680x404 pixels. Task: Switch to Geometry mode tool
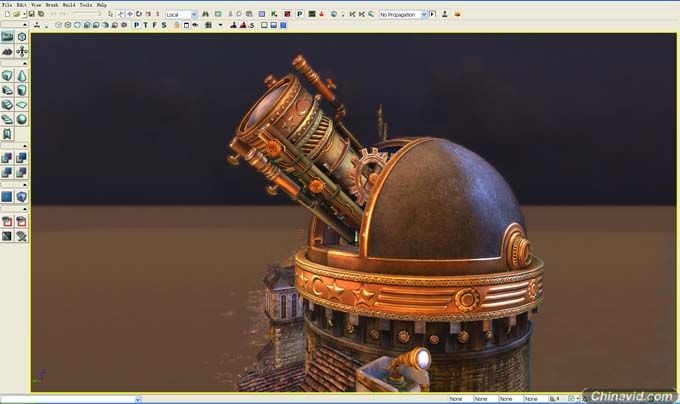pyautogui.click(x=21, y=37)
